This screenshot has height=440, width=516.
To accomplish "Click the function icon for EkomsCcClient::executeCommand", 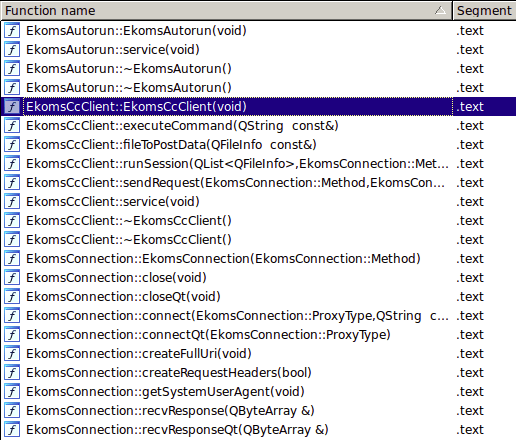I will 12,126.
